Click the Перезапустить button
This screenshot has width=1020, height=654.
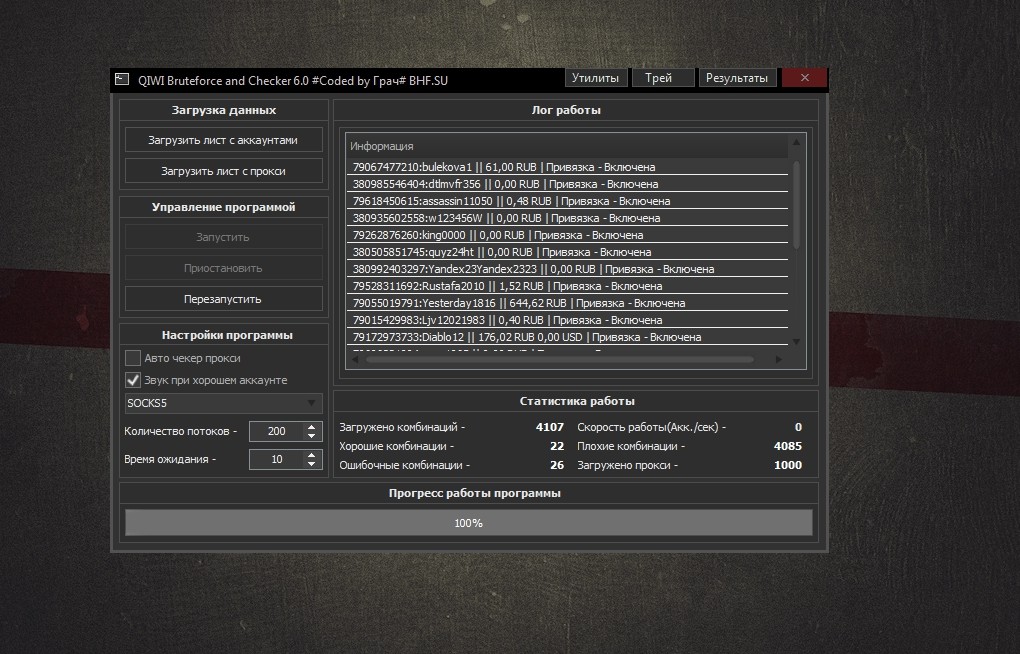coord(223,299)
